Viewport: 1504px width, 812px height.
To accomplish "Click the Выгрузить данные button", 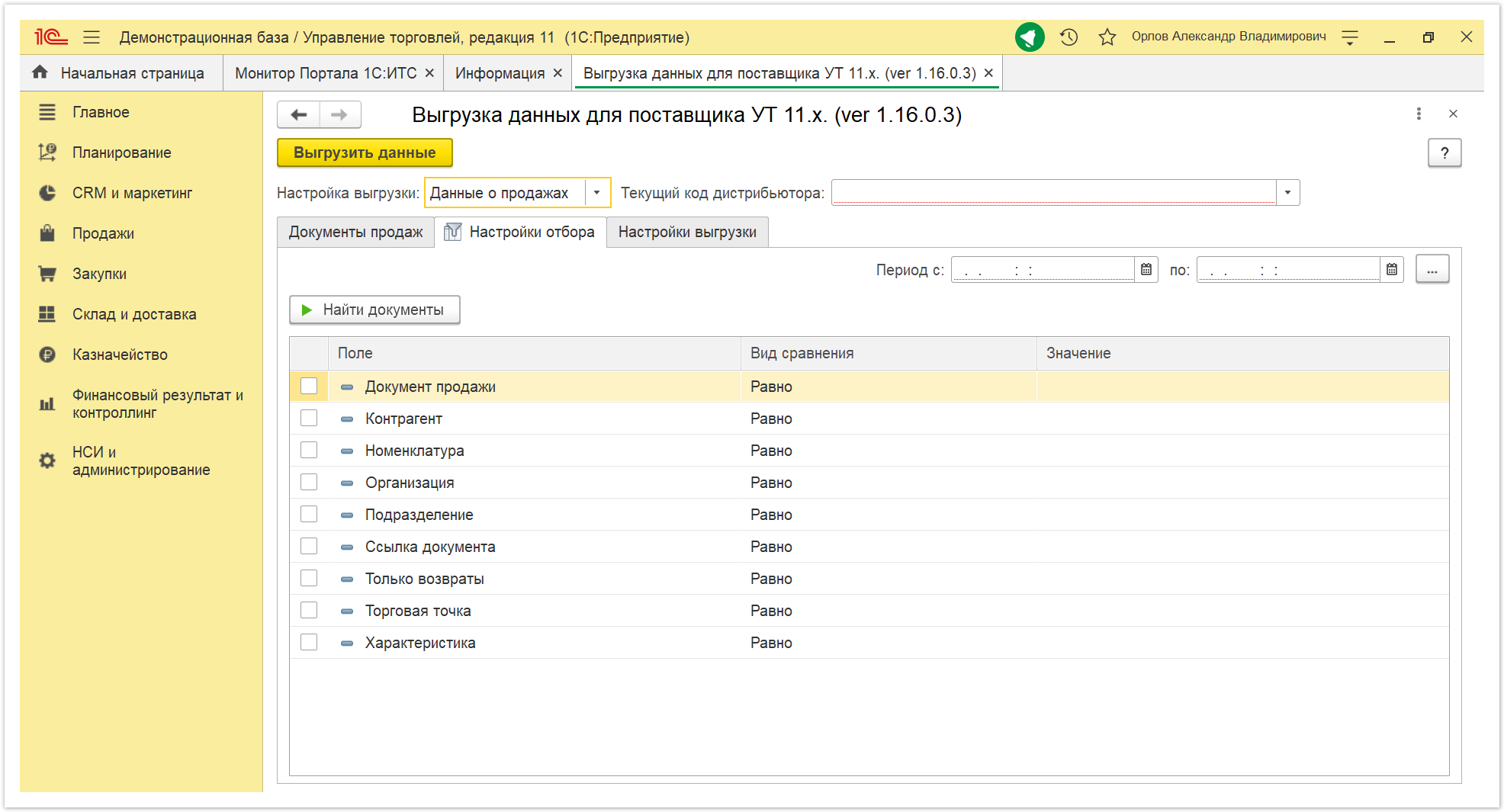I will pyautogui.click(x=365, y=152).
